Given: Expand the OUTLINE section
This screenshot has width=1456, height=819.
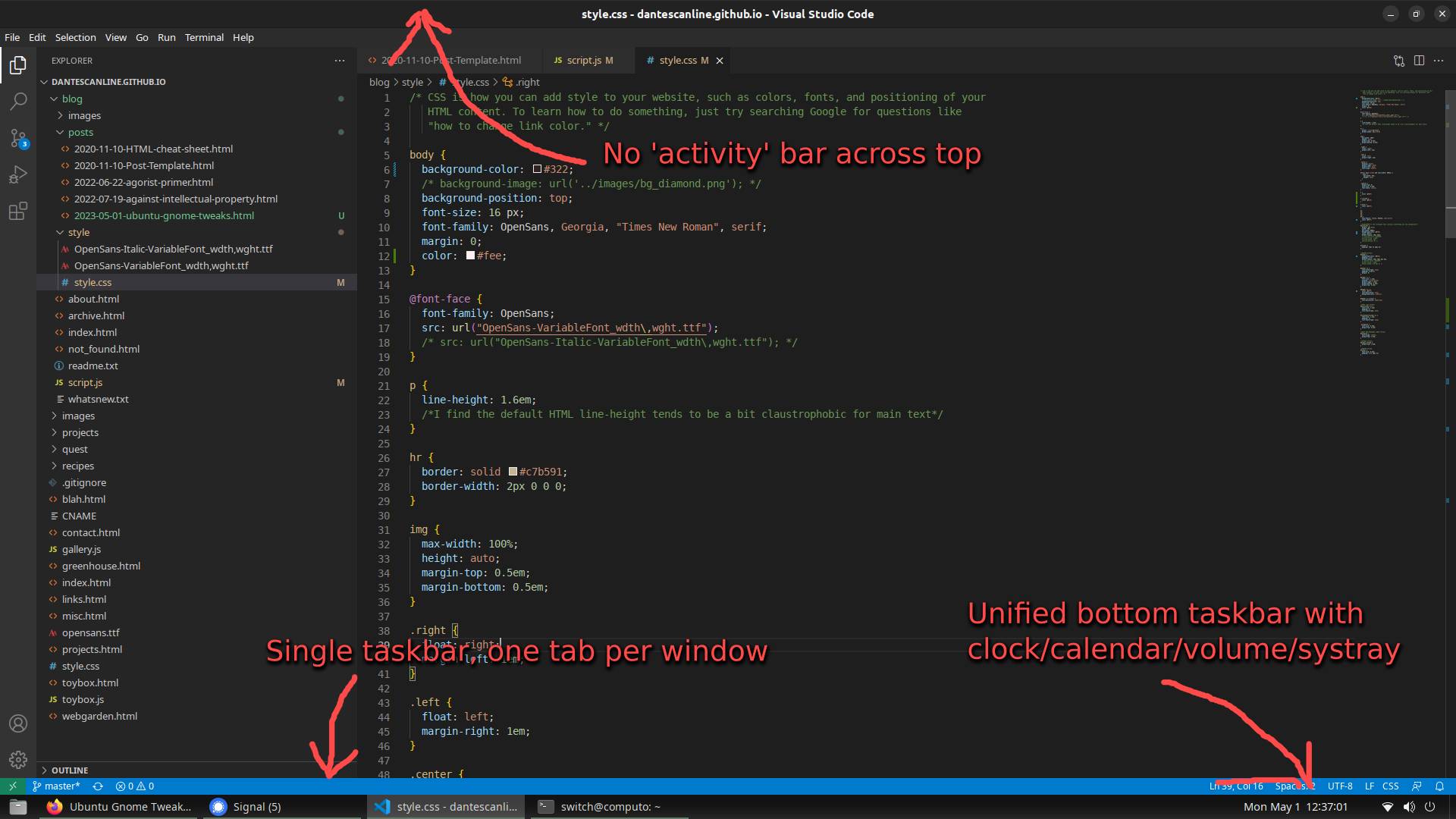Looking at the screenshot, I should 70,770.
